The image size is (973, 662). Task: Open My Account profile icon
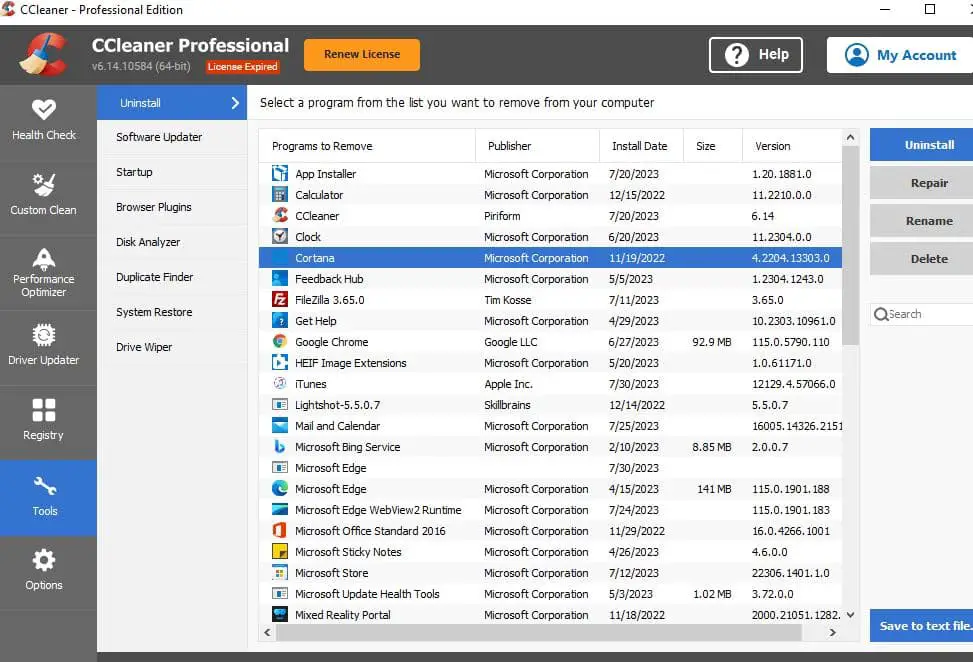(856, 55)
